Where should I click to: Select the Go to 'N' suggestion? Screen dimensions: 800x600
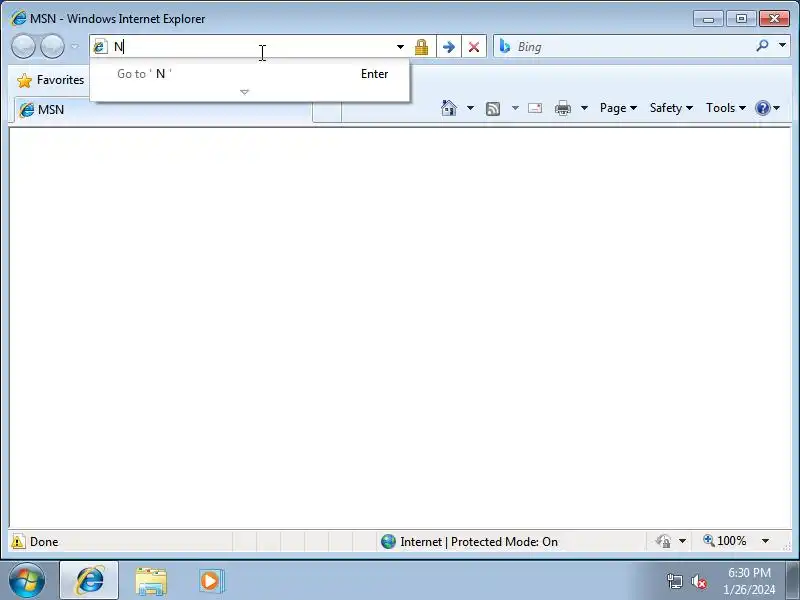[250, 74]
